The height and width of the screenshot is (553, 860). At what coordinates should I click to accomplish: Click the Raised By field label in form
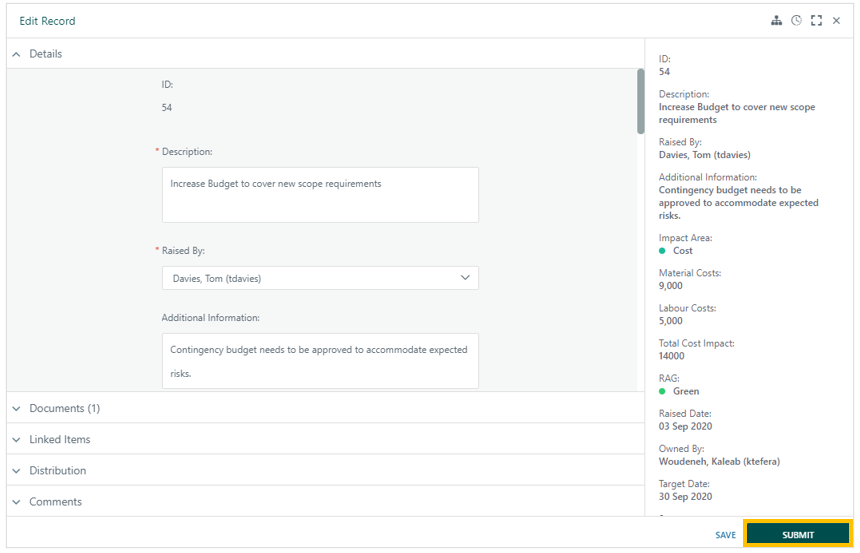tap(183, 251)
